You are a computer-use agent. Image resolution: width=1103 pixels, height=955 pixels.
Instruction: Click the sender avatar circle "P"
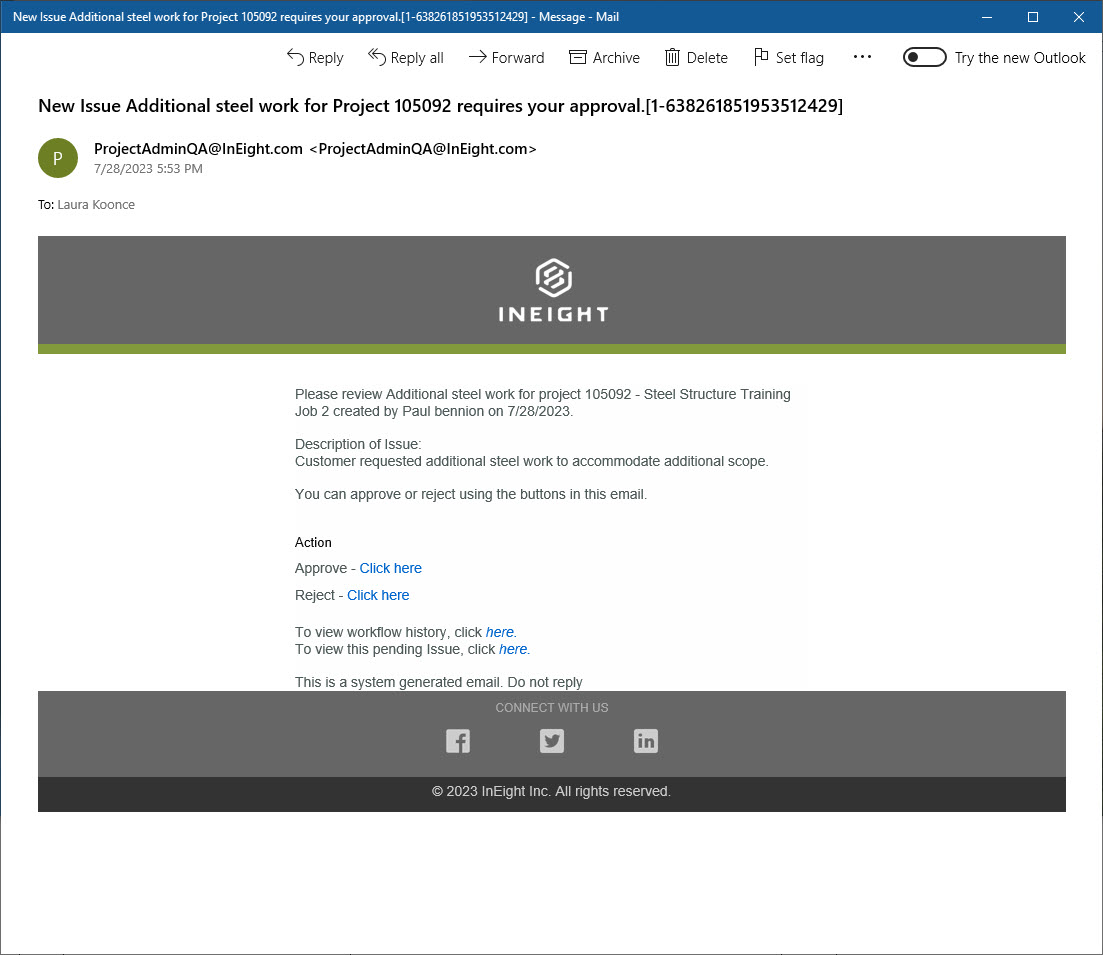coord(57,158)
